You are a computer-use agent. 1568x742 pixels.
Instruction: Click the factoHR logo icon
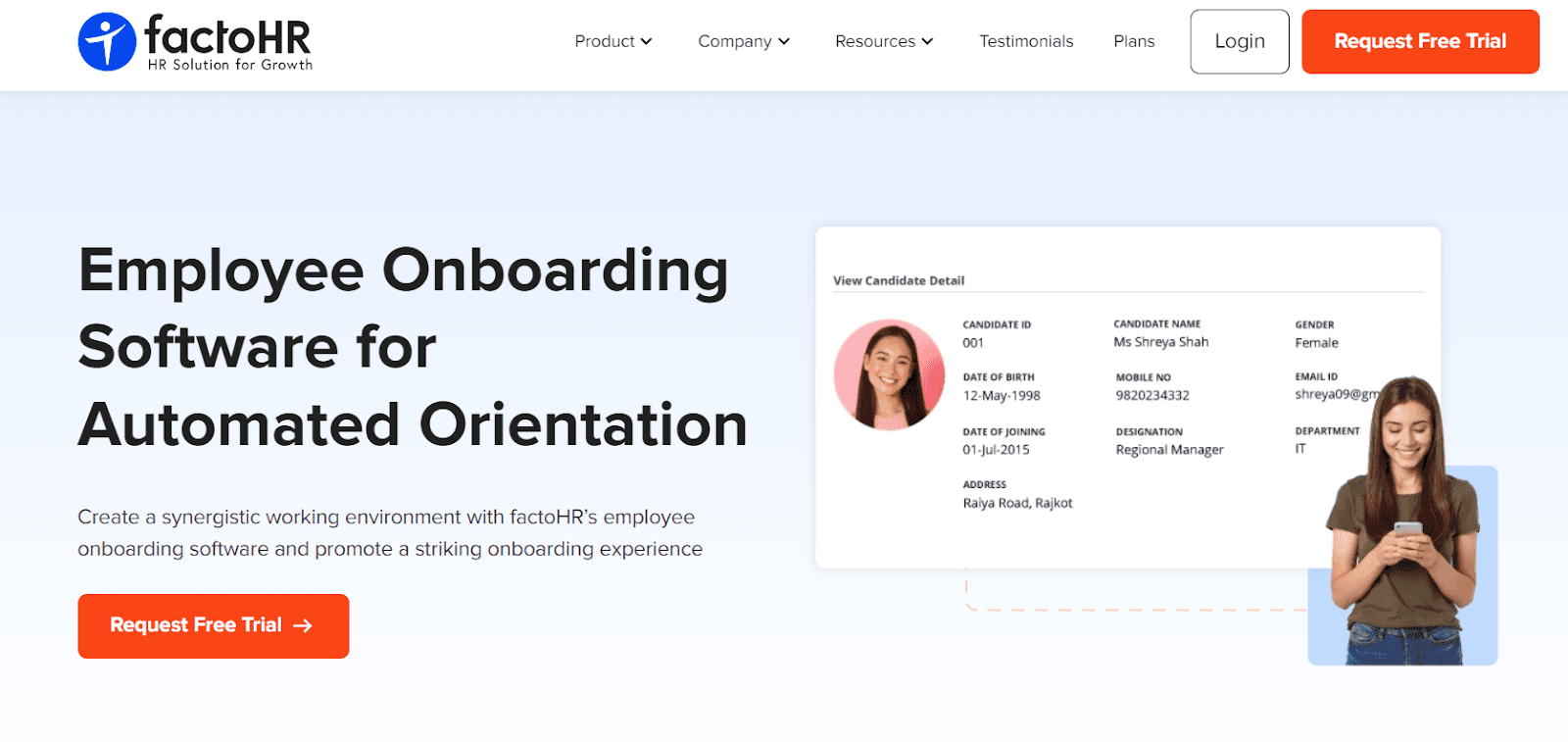[x=107, y=41]
